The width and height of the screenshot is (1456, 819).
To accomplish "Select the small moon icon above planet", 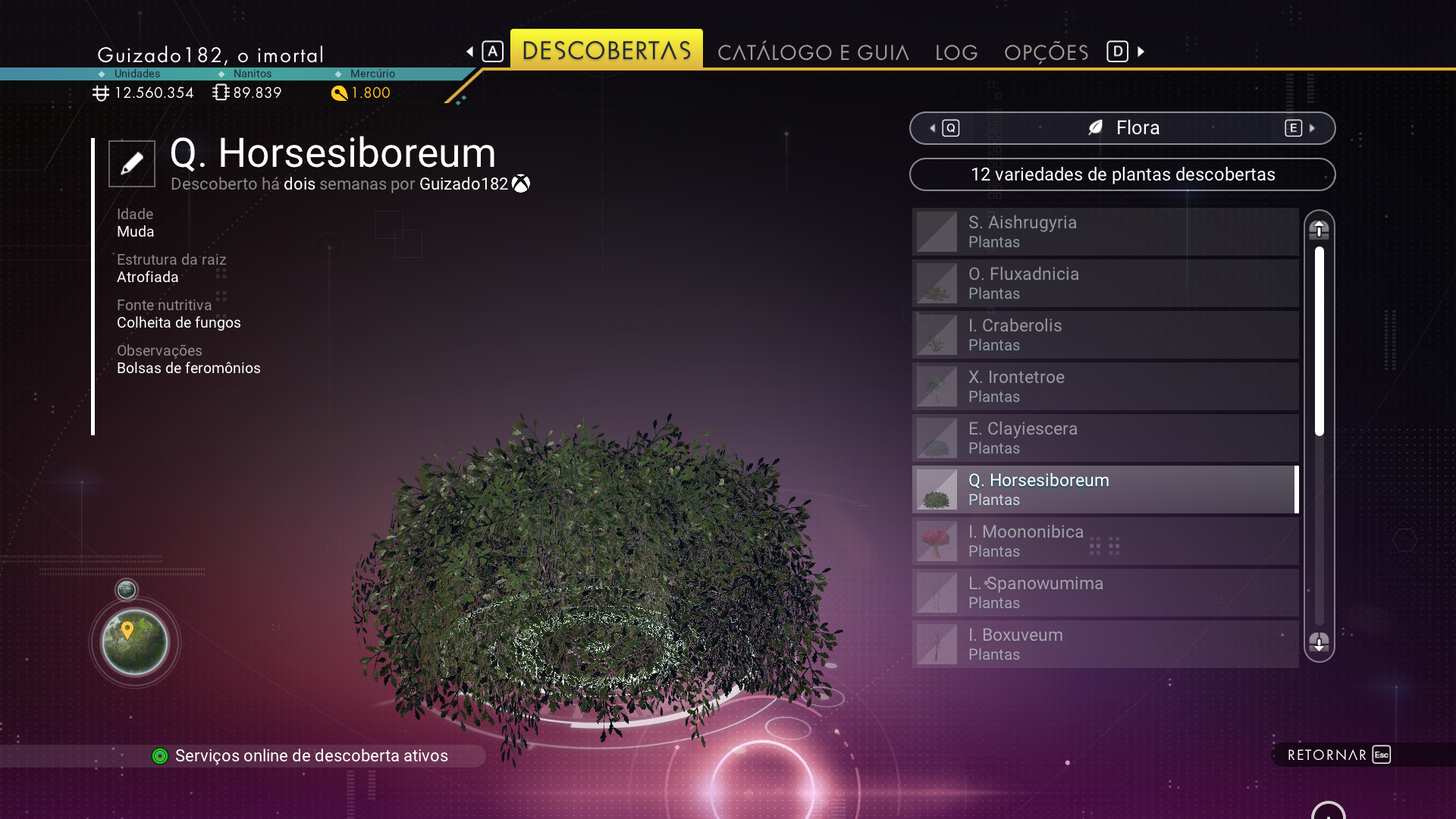I will click(x=127, y=589).
